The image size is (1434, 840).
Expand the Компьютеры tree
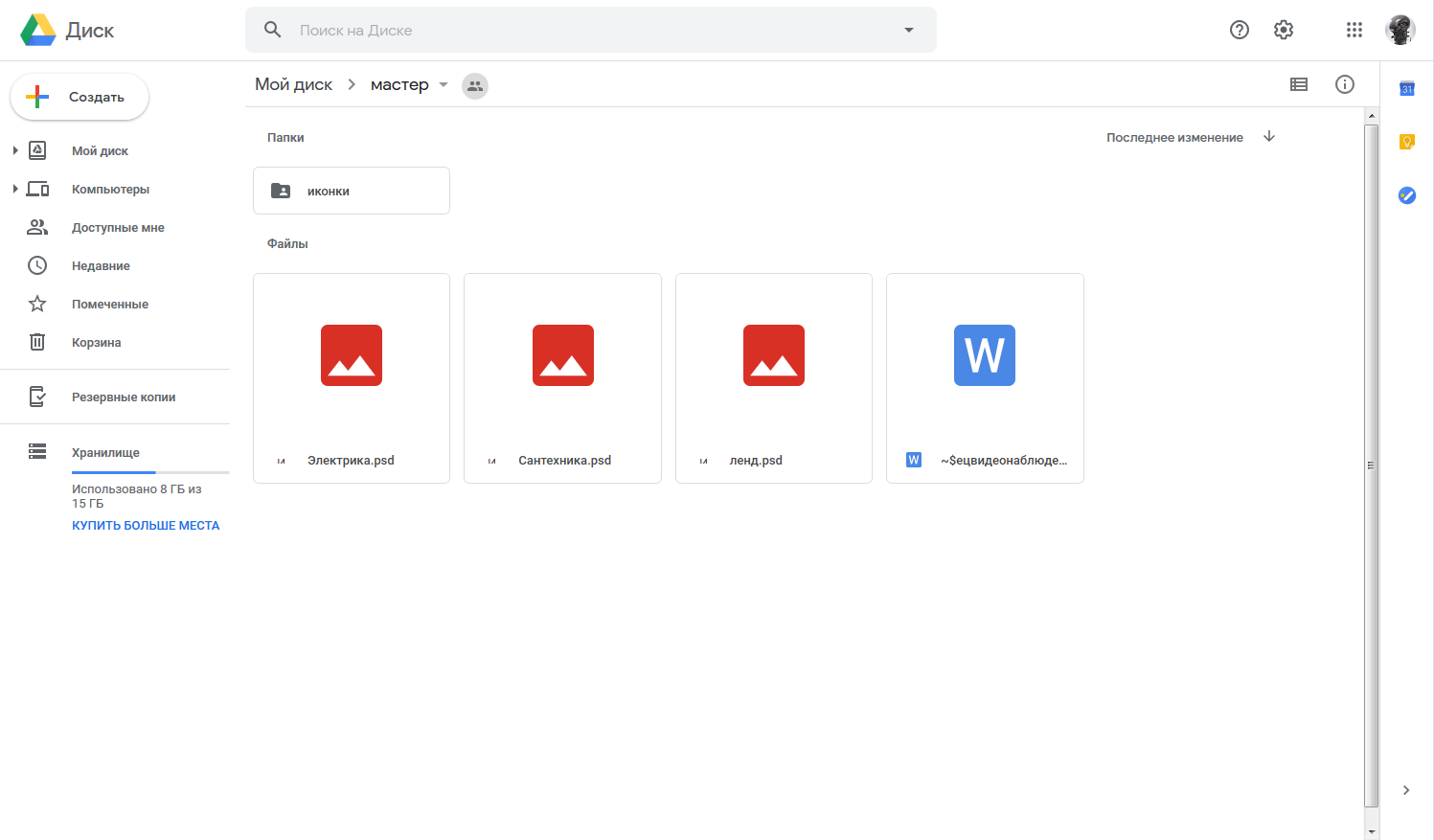coord(15,189)
